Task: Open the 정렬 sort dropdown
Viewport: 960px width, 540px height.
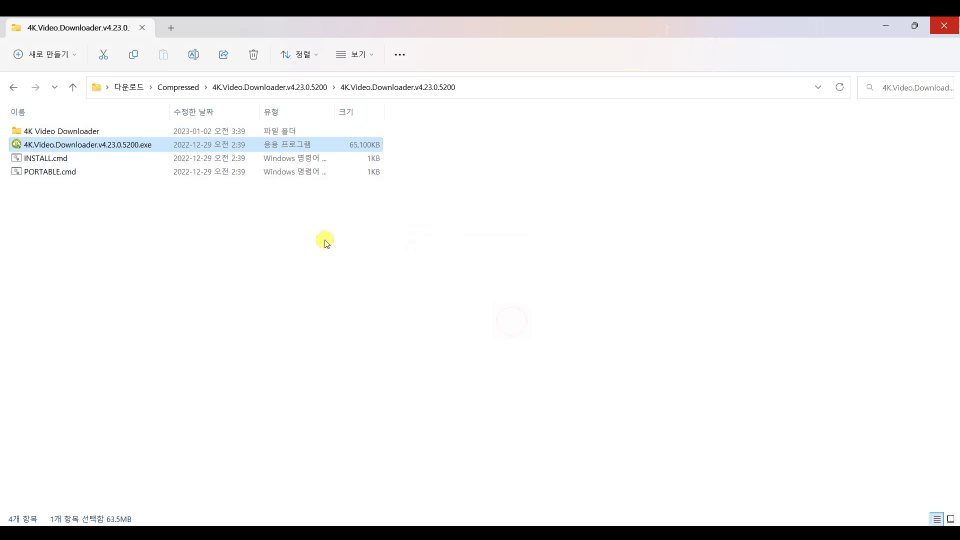Action: [x=299, y=54]
